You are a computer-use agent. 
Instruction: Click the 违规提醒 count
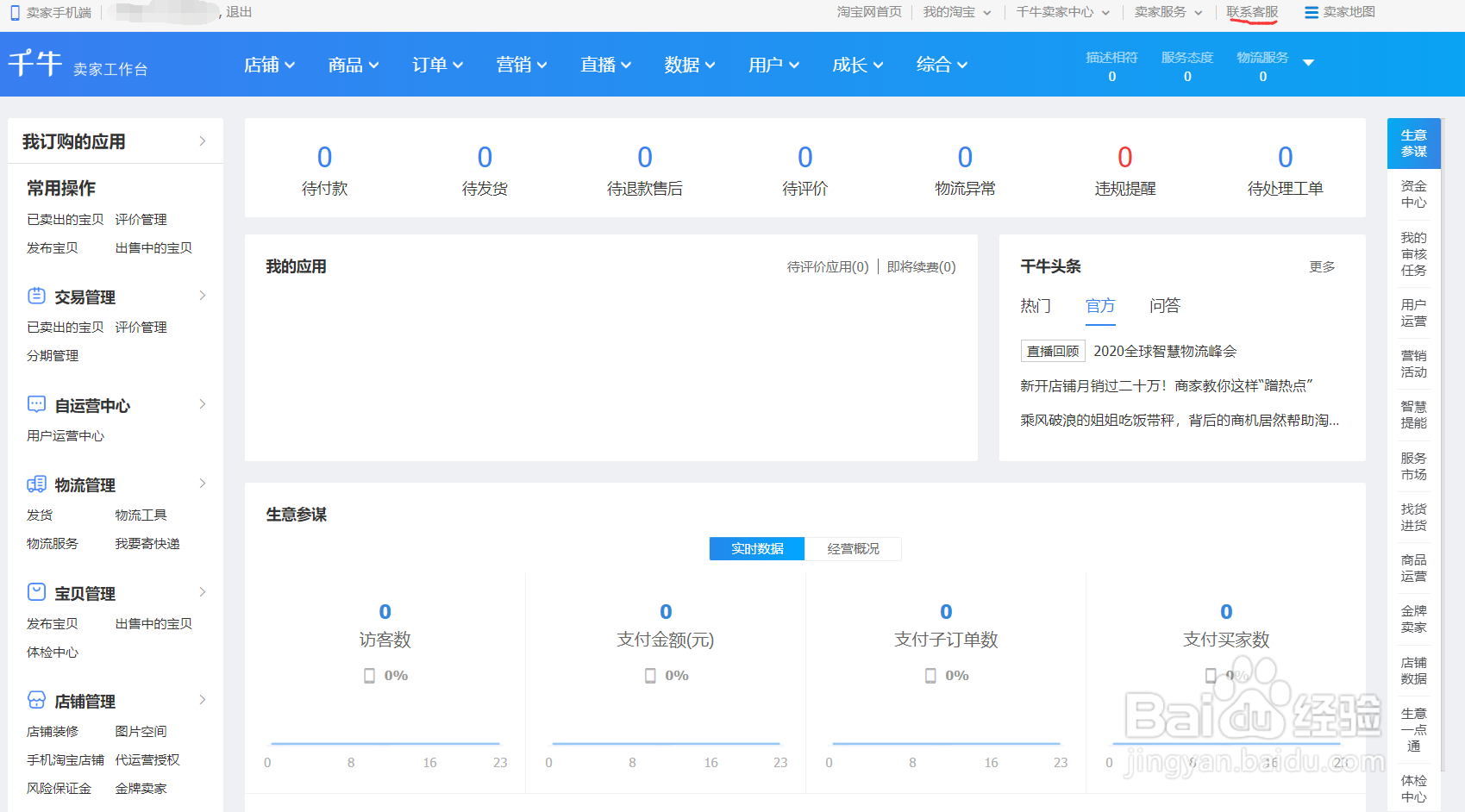[1125, 157]
